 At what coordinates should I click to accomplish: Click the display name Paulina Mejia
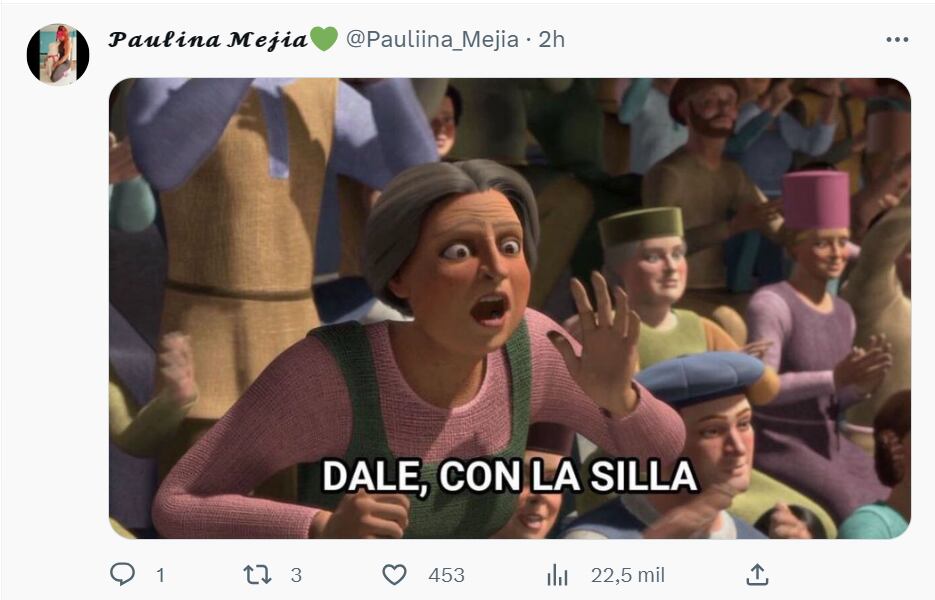point(208,40)
